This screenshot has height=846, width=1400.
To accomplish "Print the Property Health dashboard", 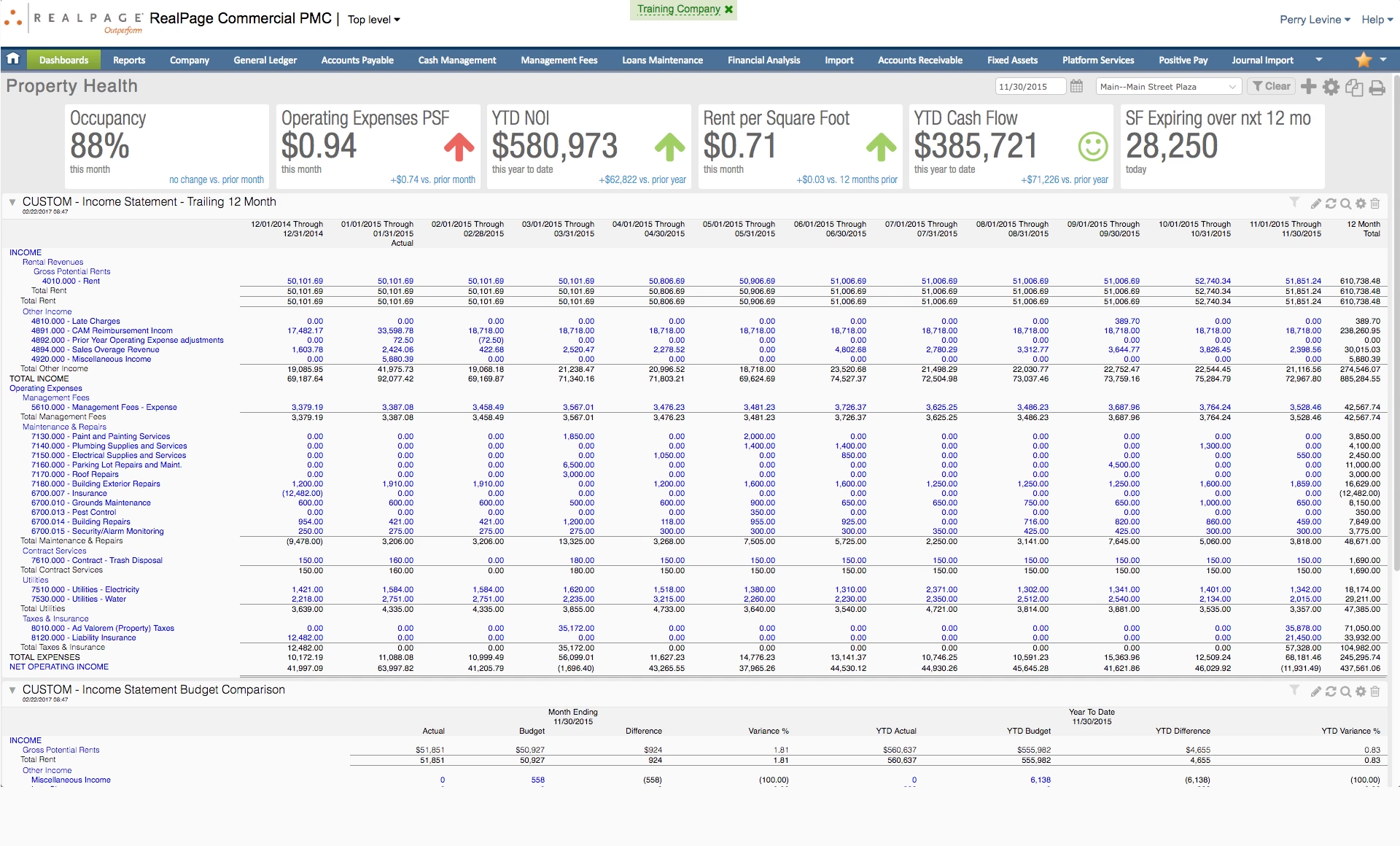I will point(1377,86).
